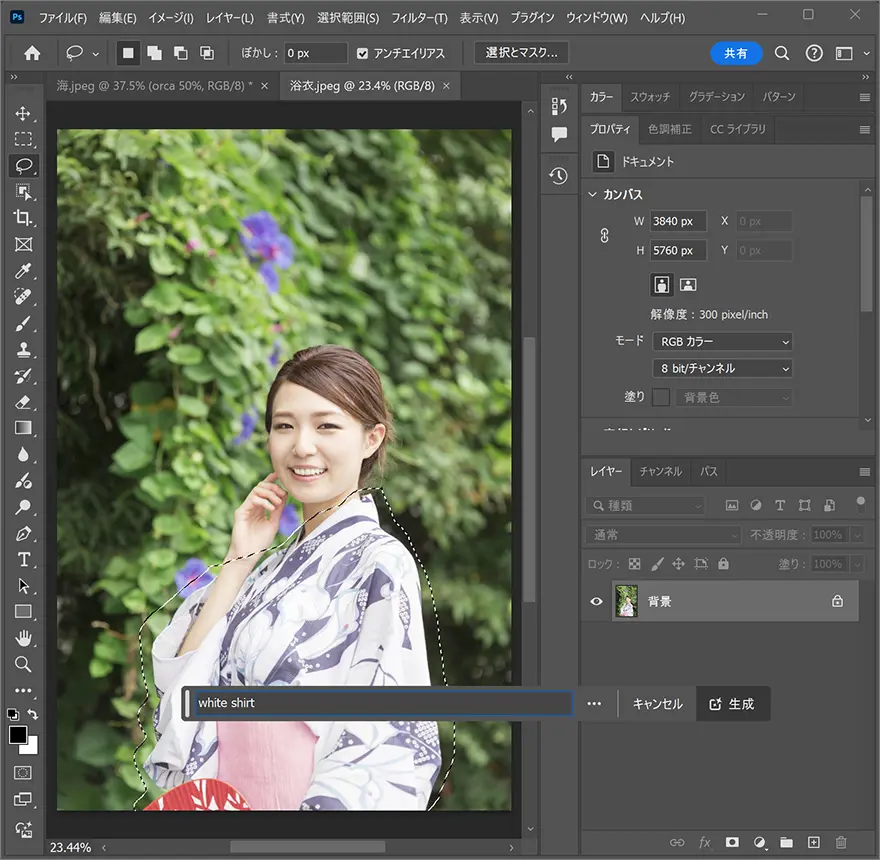Close the 浴衣.jpeg document tab

click(446, 86)
